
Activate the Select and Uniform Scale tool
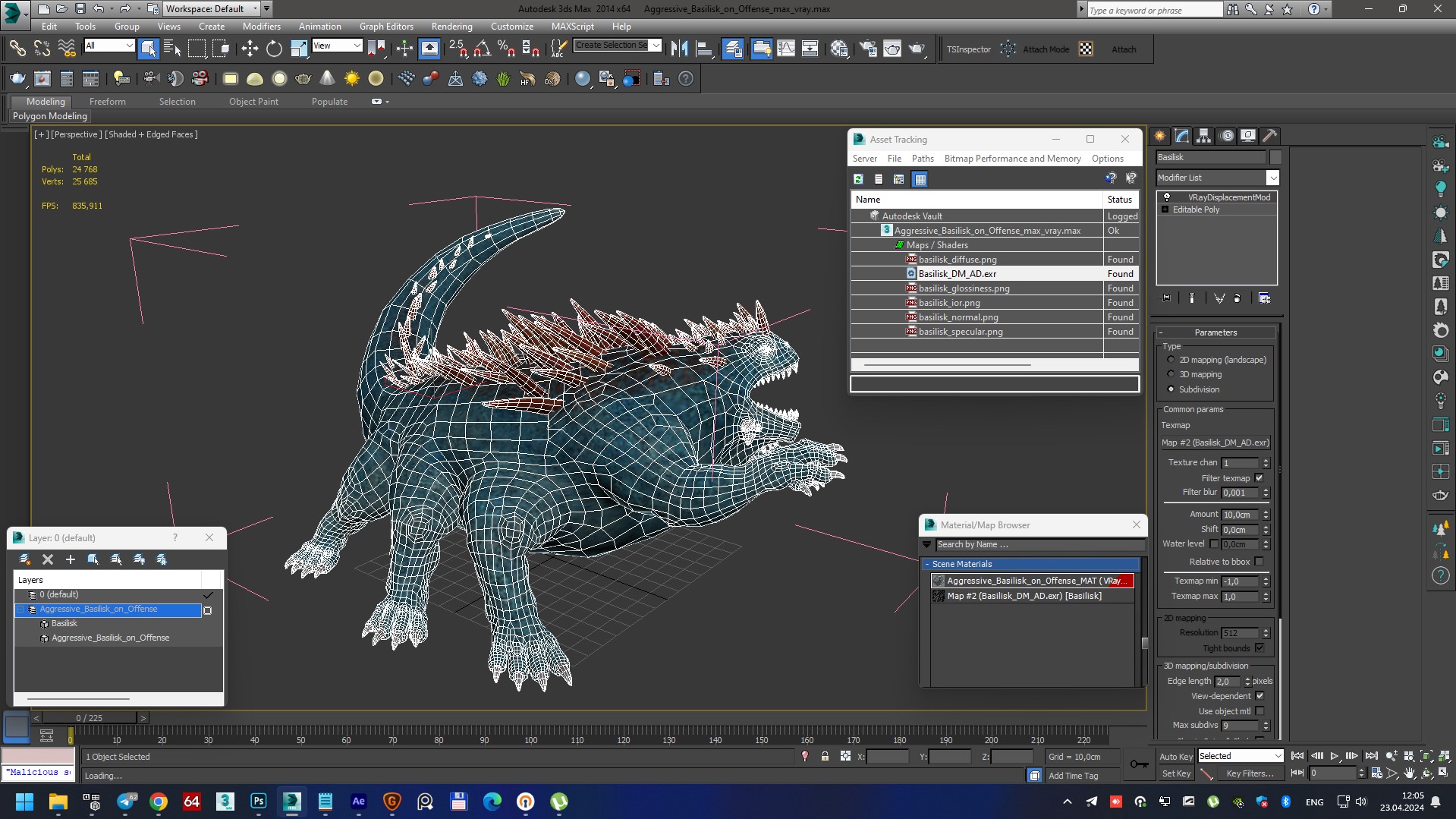click(299, 49)
